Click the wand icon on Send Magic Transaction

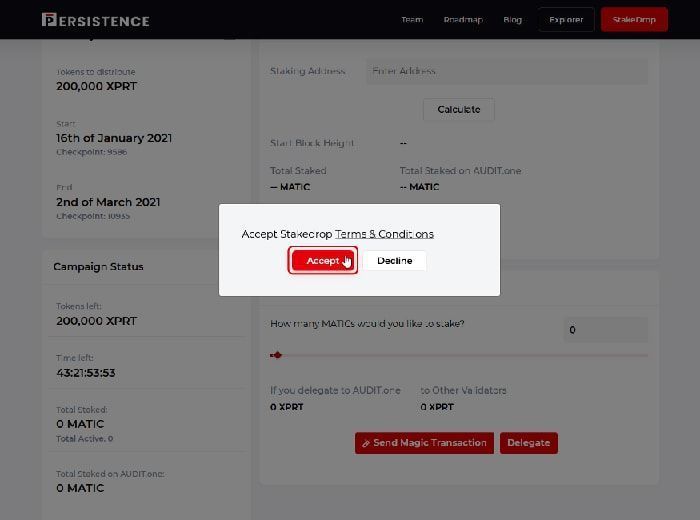coord(366,443)
